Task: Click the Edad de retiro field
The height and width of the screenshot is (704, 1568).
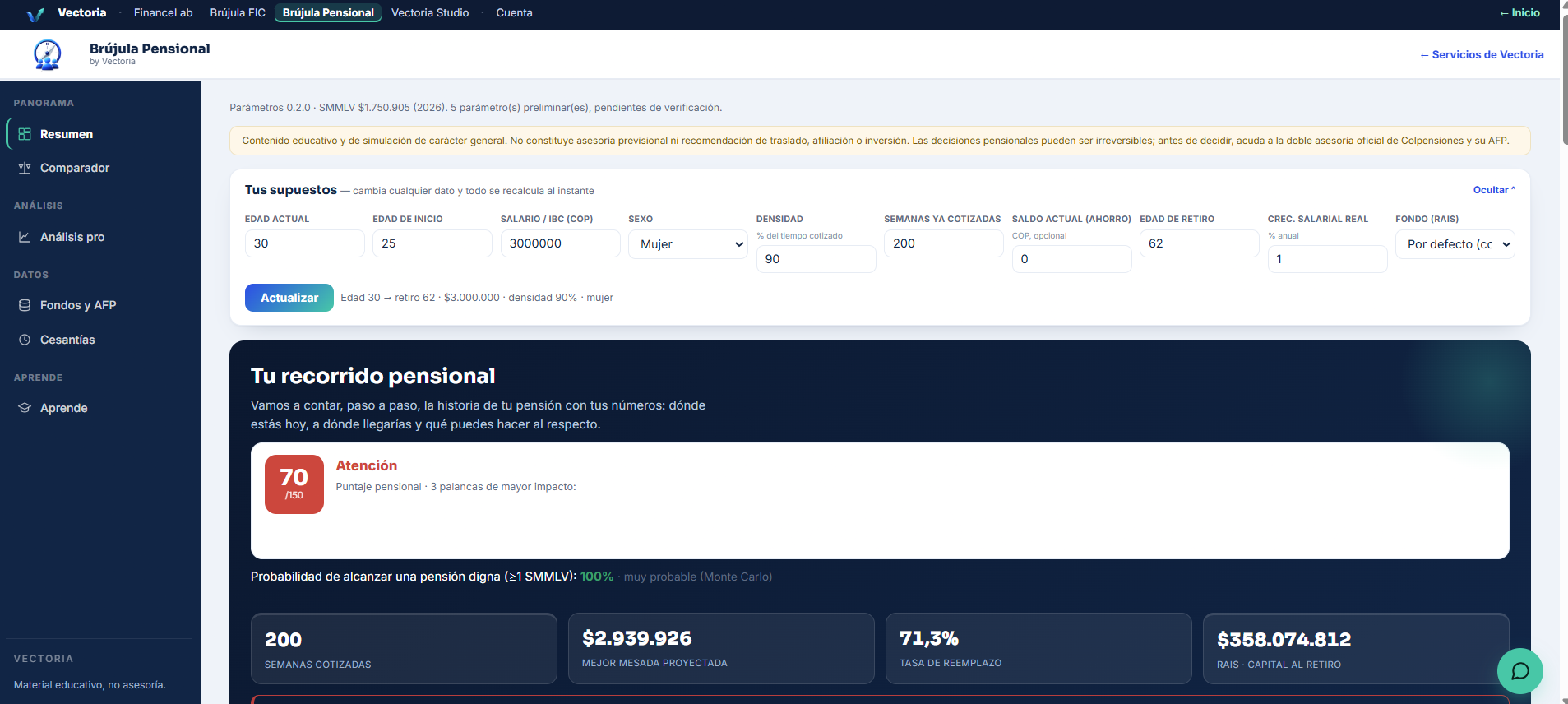Action: coord(1199,243)
